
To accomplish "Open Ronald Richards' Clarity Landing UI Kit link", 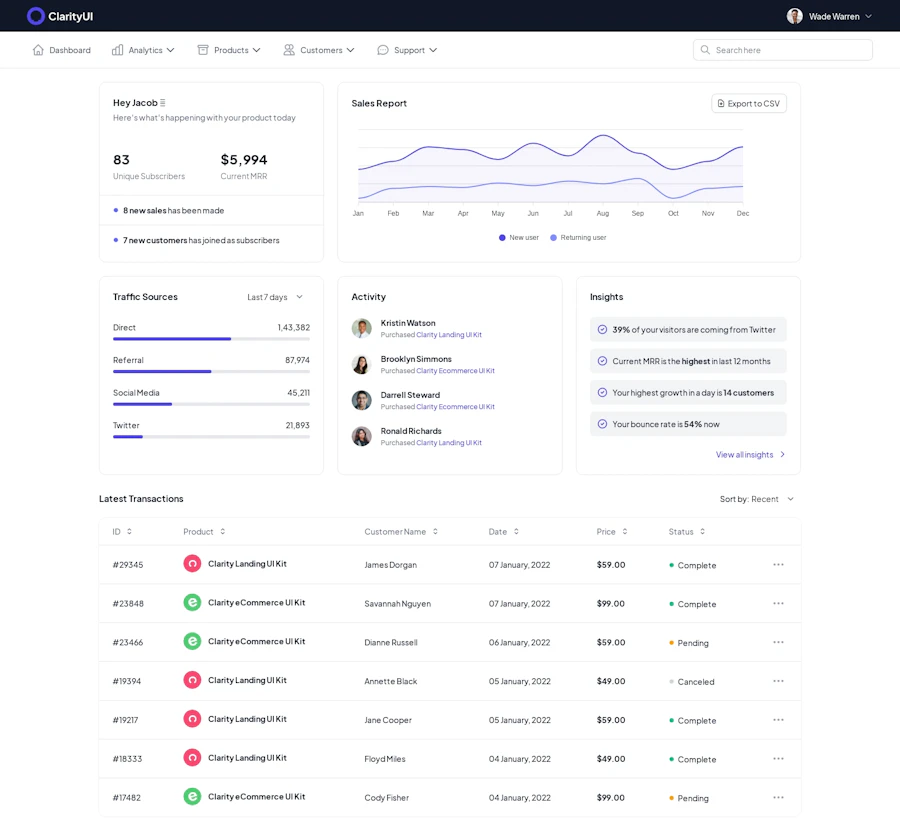I will [x=449, y=443].
